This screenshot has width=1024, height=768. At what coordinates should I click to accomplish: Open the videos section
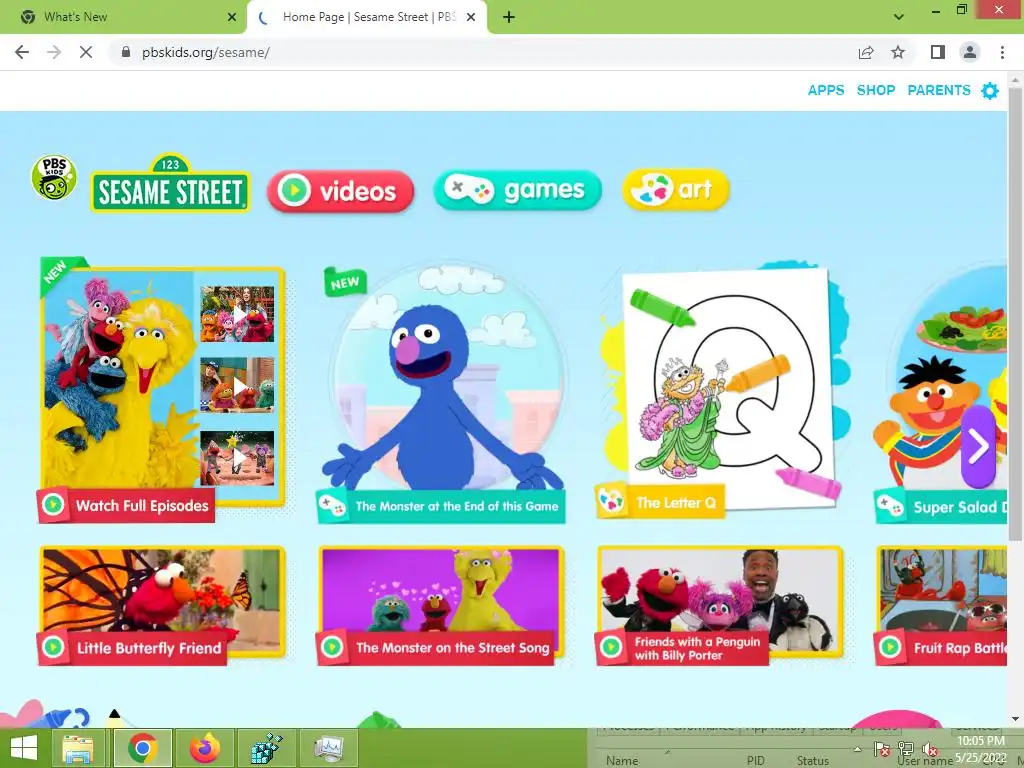340,191
